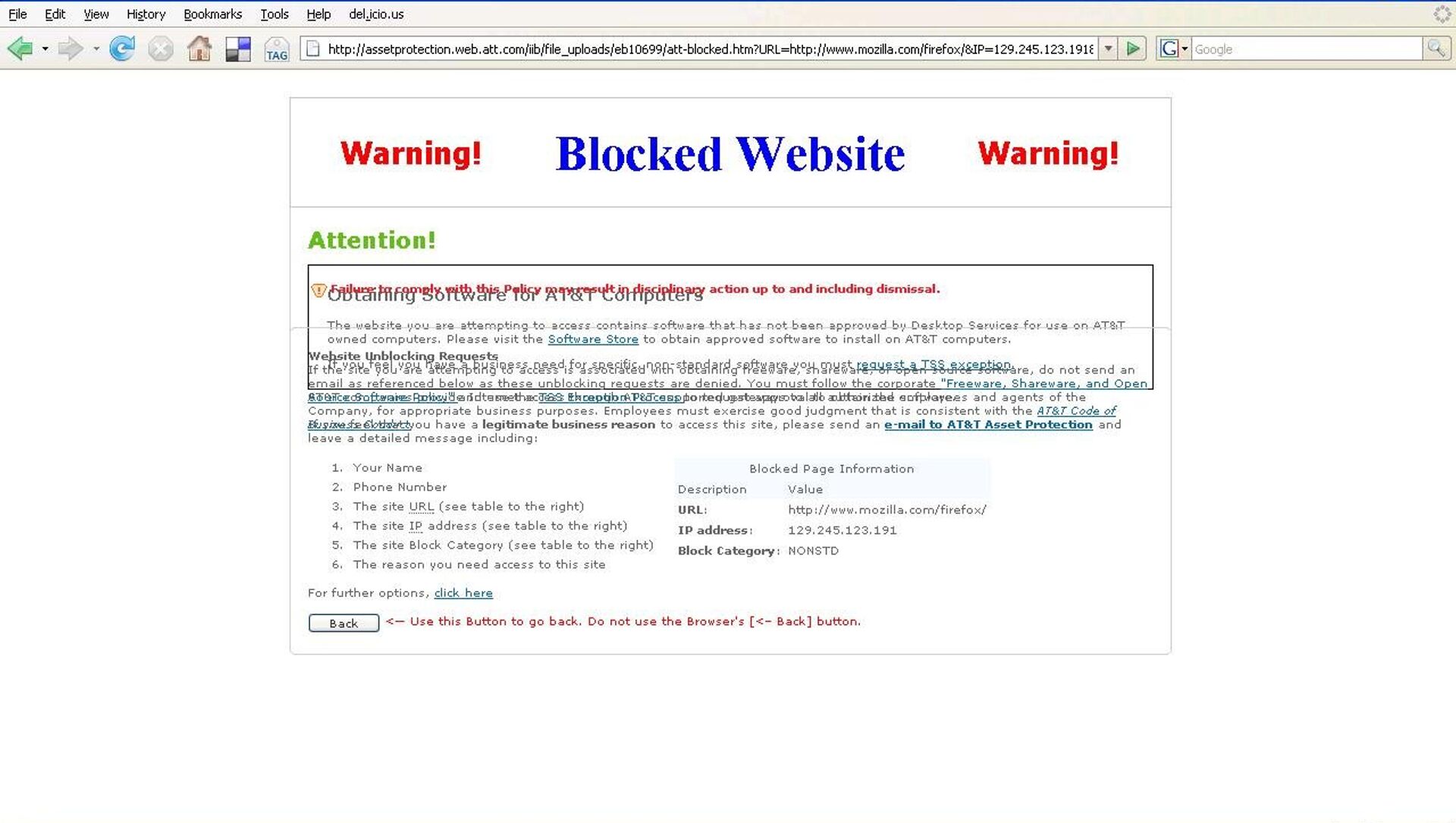Screen dimensions: 1456x823
Task: Open search engine selector dropdown
Action: [1185, 49]
